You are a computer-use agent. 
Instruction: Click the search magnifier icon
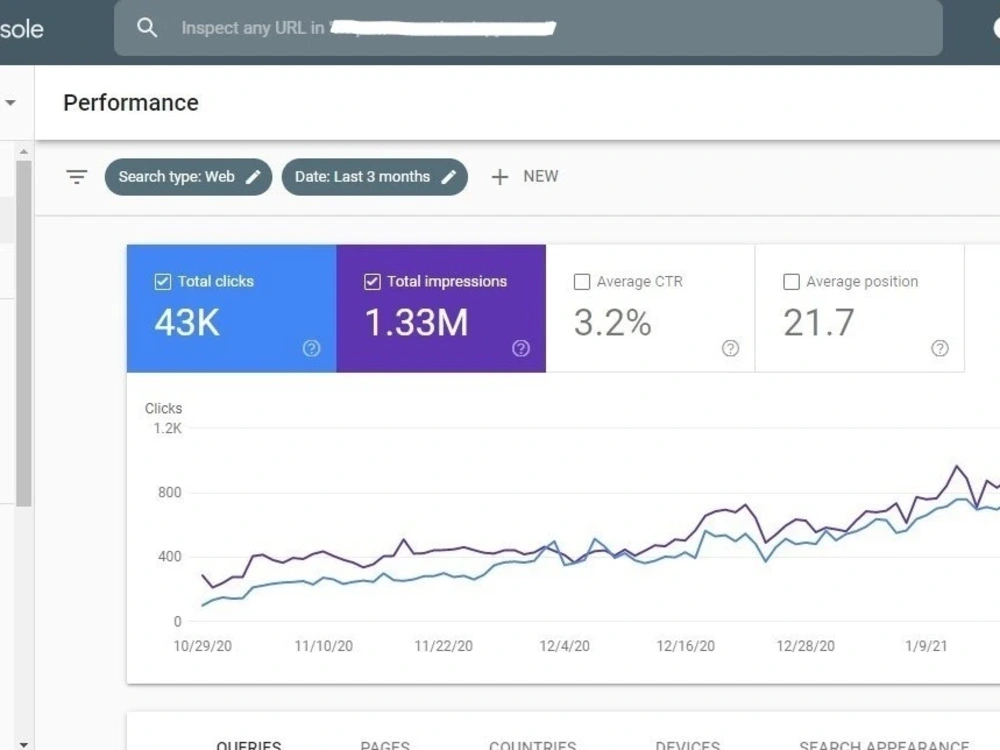(x=147, y=27)
